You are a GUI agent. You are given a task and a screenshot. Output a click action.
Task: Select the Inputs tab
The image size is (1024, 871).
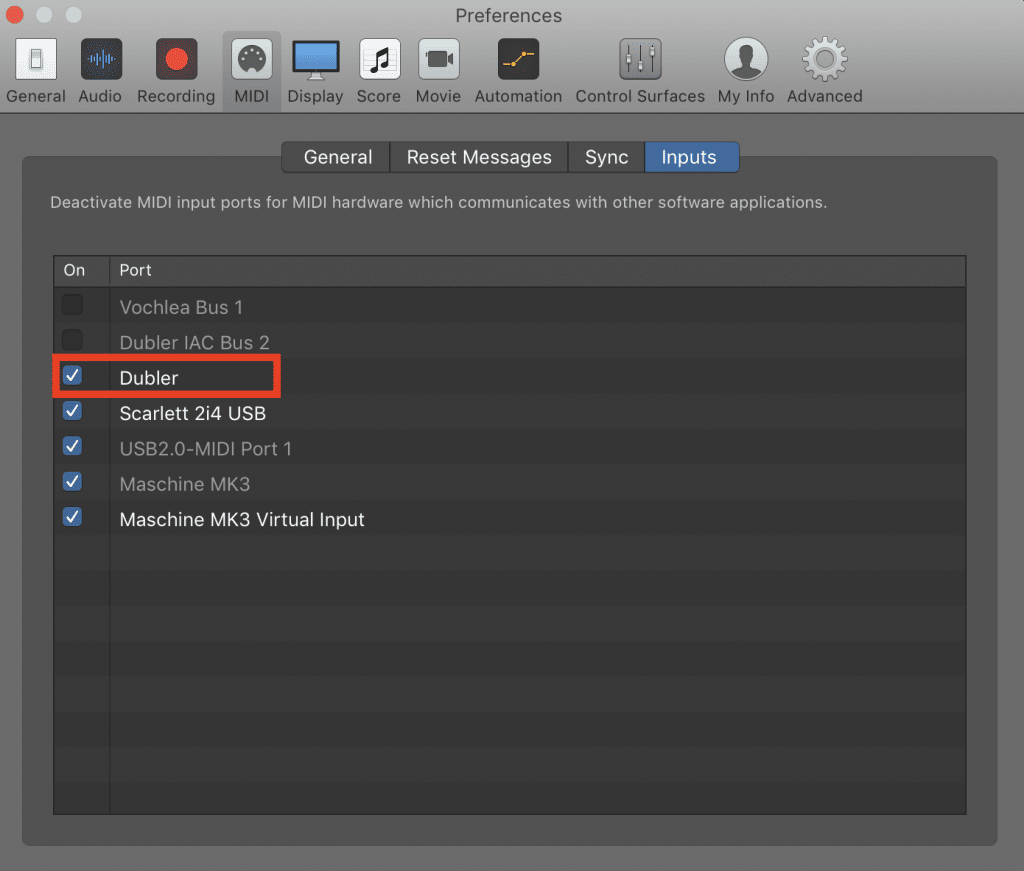[692, 157]
